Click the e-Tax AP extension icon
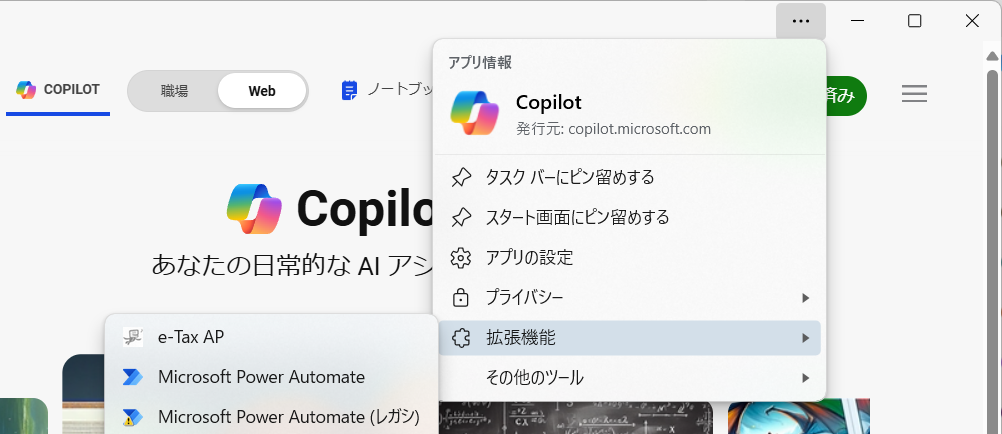Viewport: 1002px width, 434px height. 133,337
